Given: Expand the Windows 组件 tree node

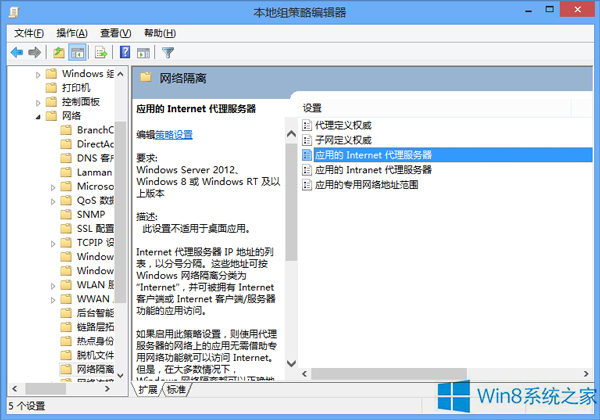Looking at the screenshot, I should coord(38,75).
